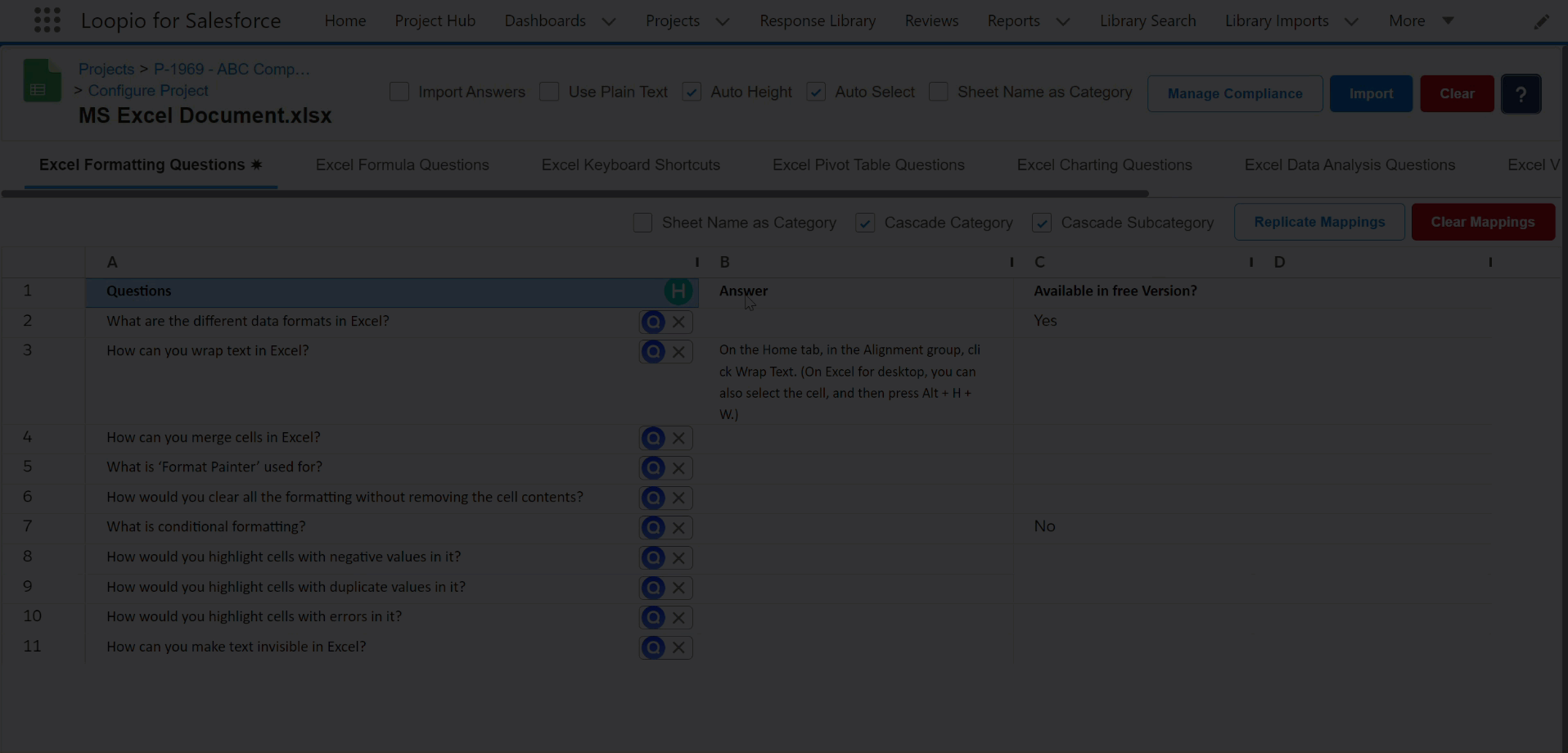
Task: Switch to Excel Formula Questions sheet tab
Action: [x=403, y=165]
